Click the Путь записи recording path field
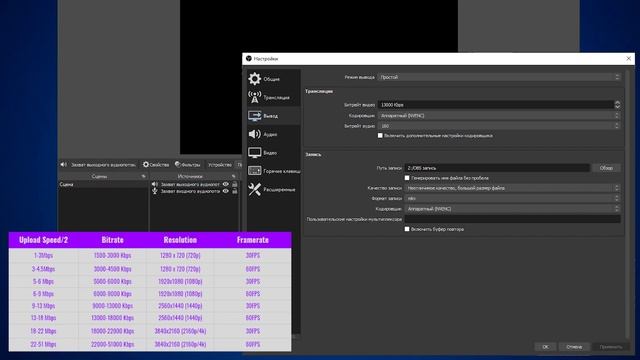The width and height of the screenshot is (640, 360). pos(497,168)
